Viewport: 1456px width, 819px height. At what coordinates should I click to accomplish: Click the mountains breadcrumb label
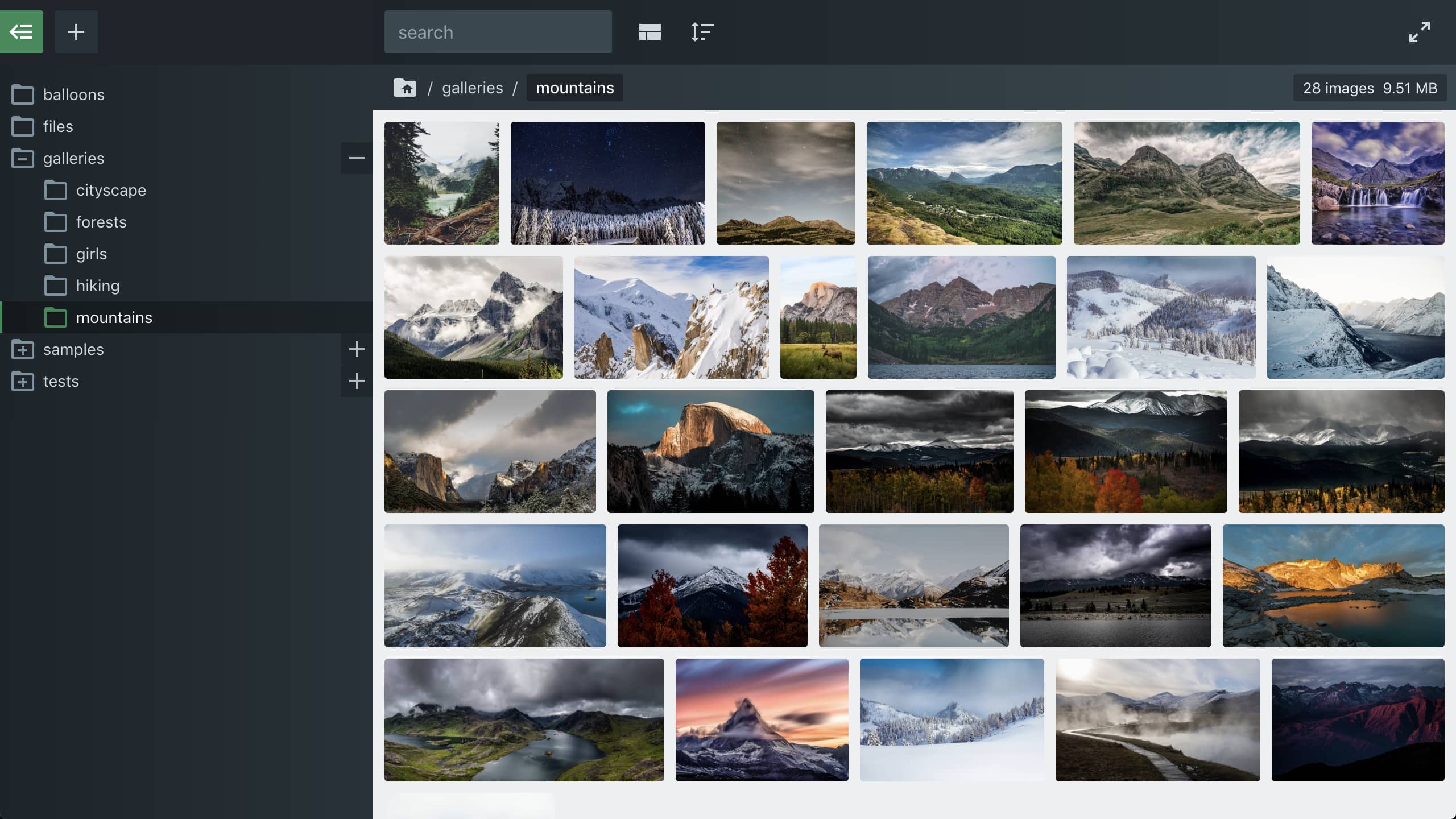click(574, 88)
